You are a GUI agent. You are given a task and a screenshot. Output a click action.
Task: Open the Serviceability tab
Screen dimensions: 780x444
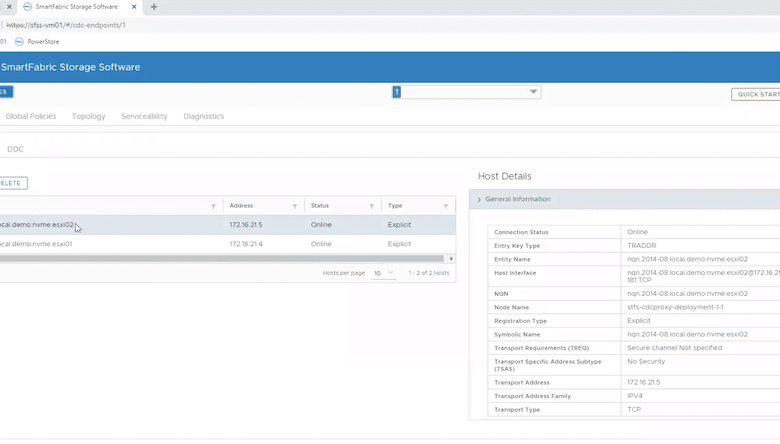click(144, 116)
